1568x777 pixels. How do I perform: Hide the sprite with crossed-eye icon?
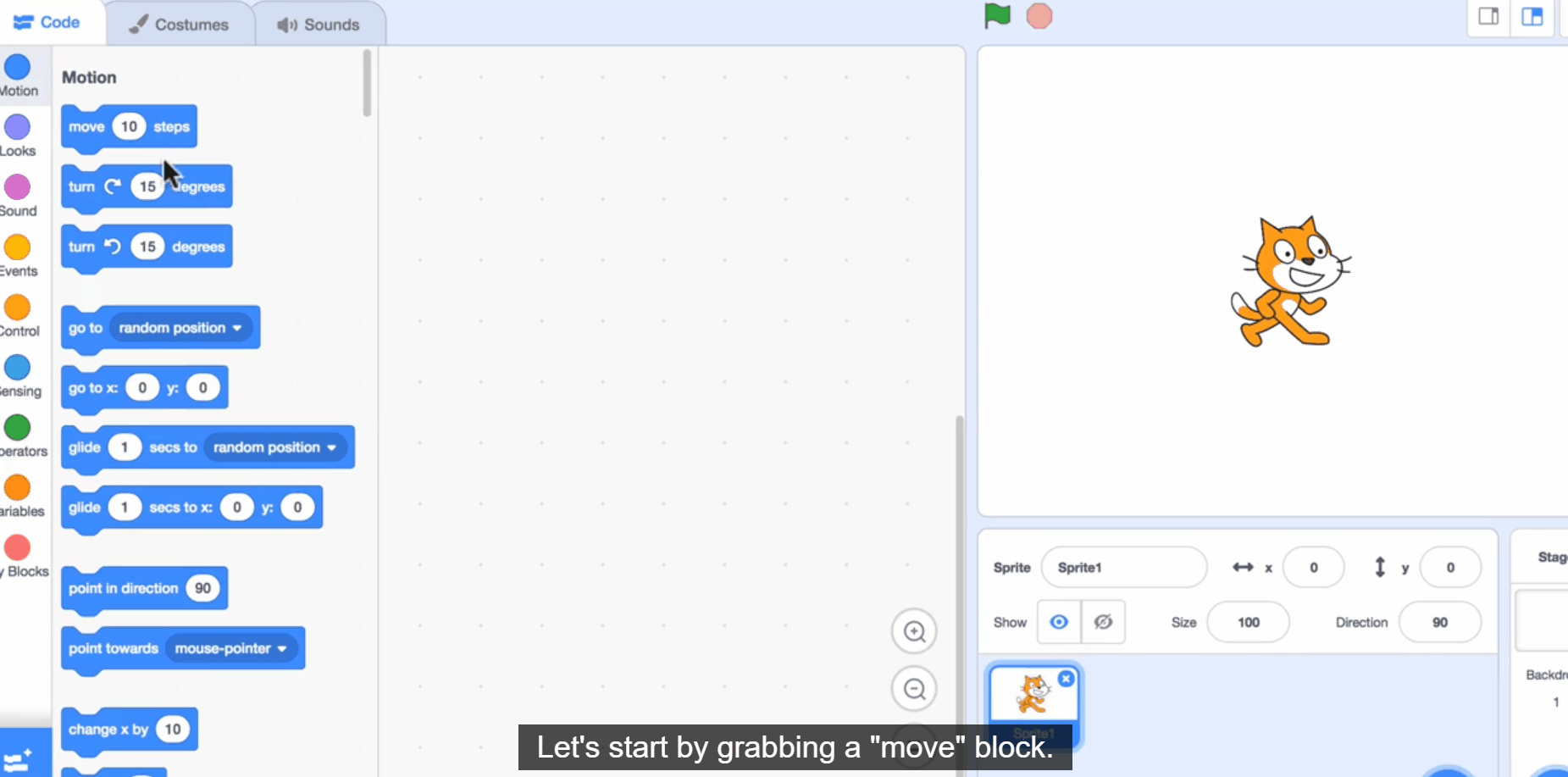click(1103, 622)
